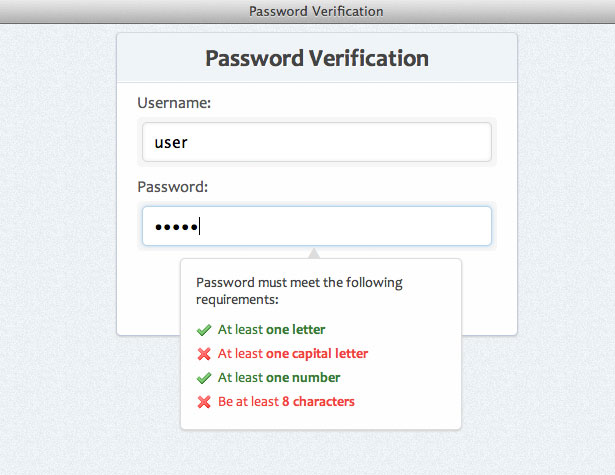This screenshot has width=615, height=475.
Task: Focus the Password input field
Action: point(316,226)
